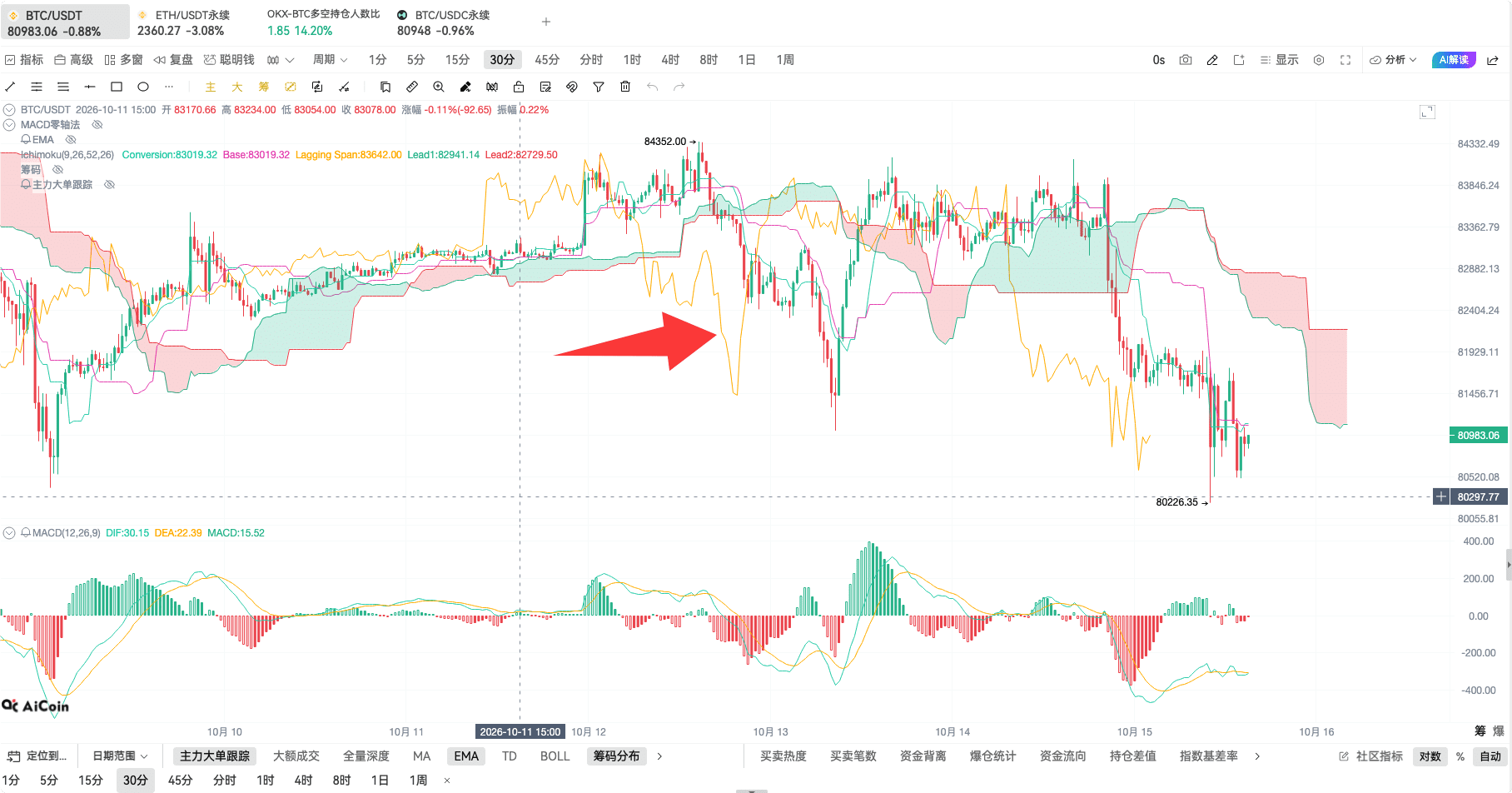Click the orange 主 drawing shortcut
Viewport: 1512px width, 793px height.
pyautogui.click(x=211, y=87)
